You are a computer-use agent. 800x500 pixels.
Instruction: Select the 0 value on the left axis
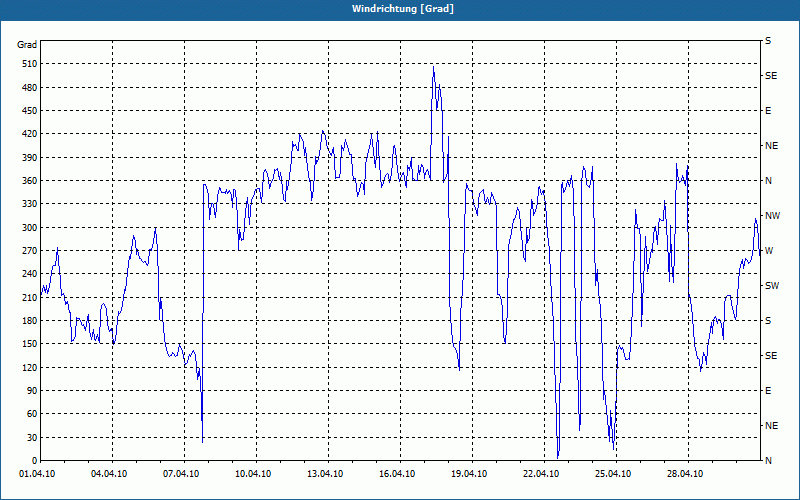point(34,461)
